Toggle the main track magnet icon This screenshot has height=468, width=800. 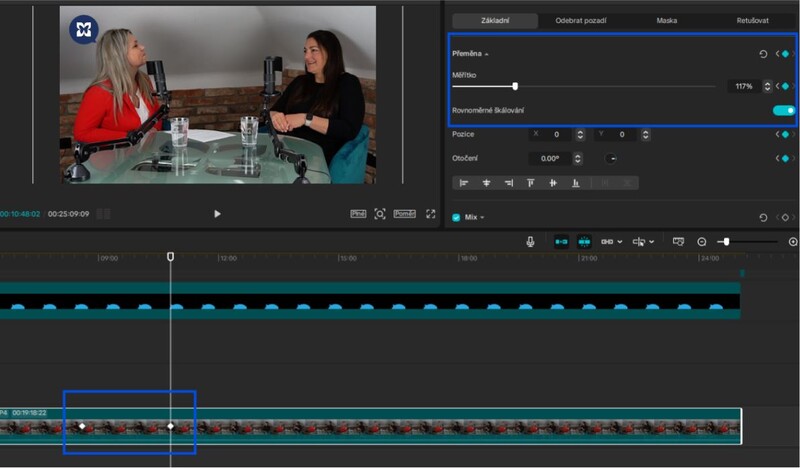click(561, 241)
